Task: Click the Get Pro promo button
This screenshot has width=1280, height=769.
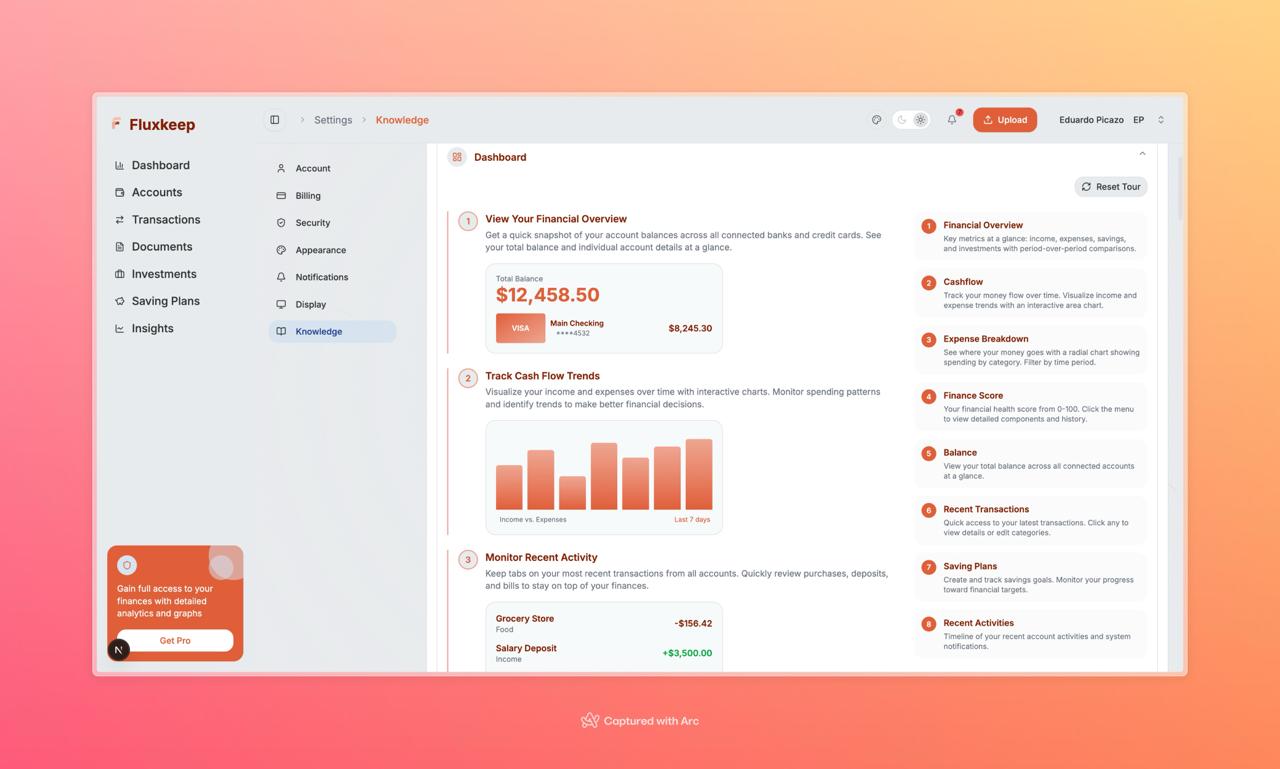Action: (x=175, y=640)
